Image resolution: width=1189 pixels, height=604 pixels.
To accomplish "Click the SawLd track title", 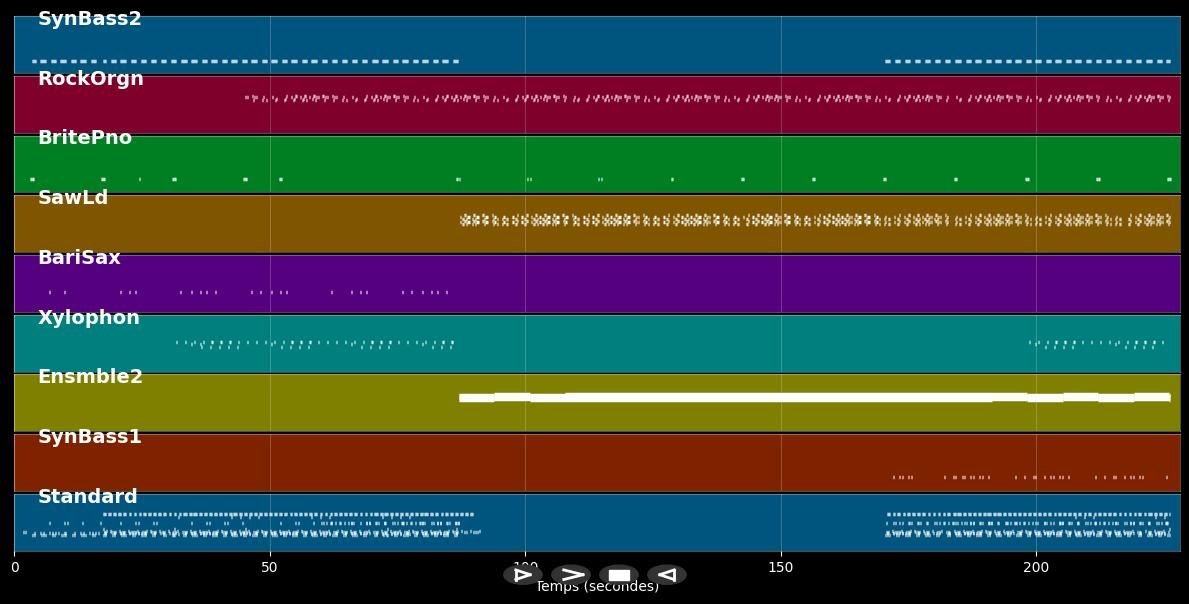I will (x=73, y=198).
